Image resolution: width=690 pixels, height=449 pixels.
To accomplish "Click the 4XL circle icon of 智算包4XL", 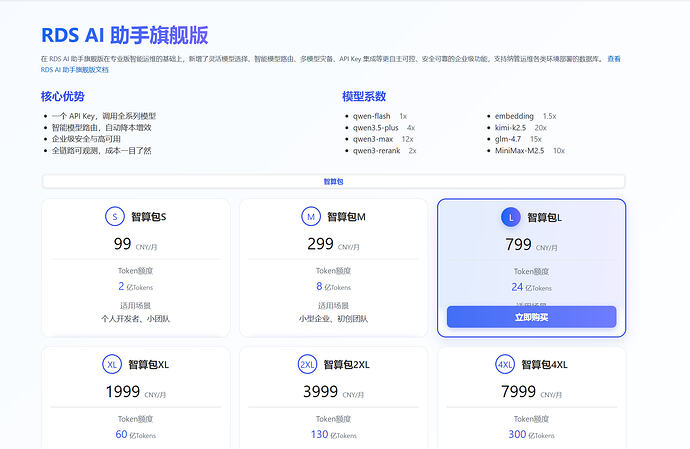I will coord(505,364).
